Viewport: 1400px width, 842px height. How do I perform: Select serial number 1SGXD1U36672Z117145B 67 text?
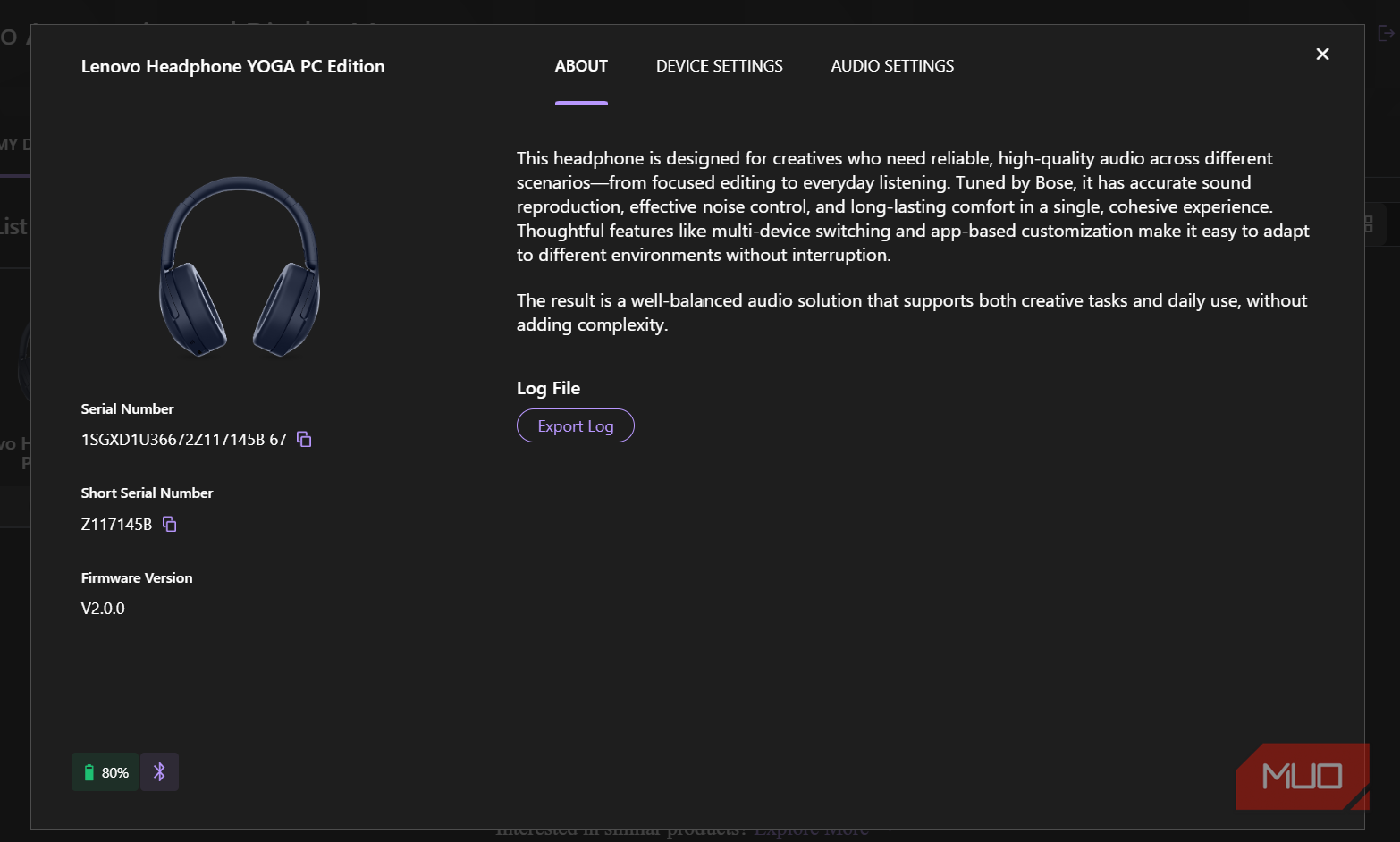pos(184,440)
